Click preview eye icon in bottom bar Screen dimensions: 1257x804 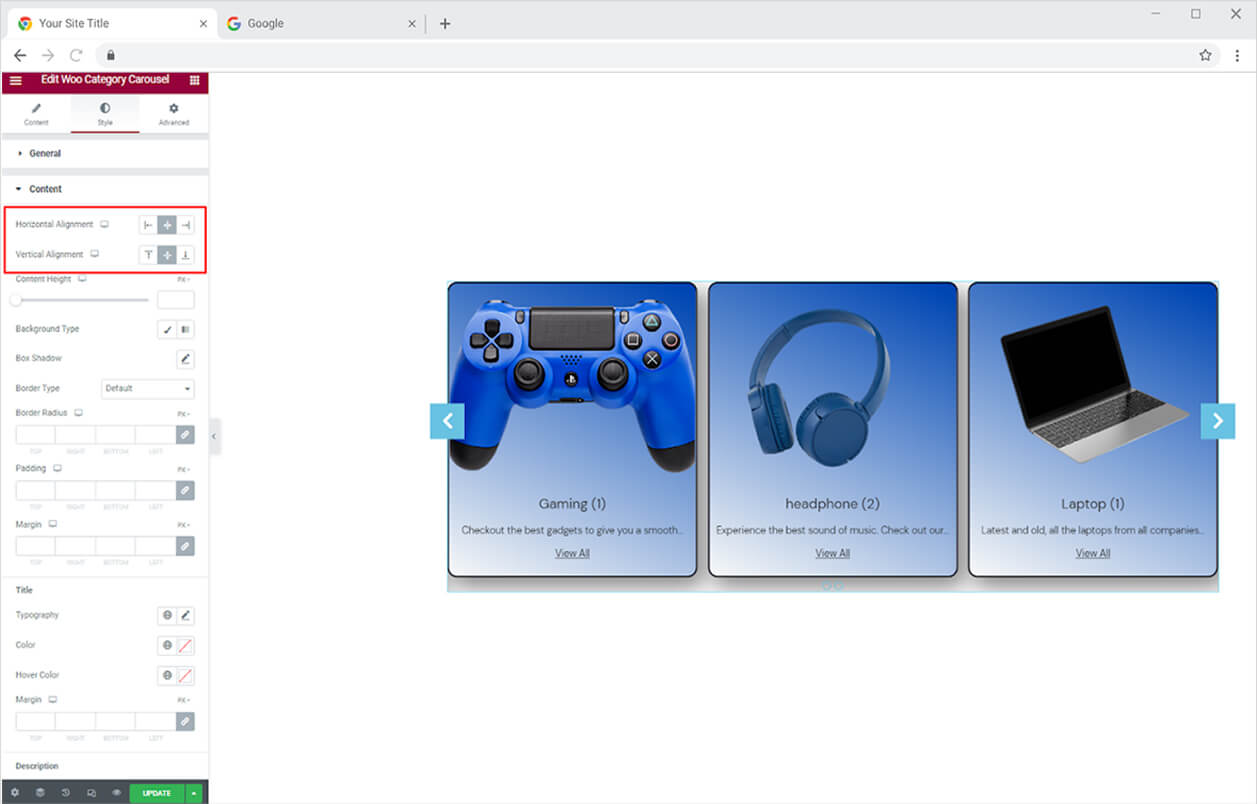(x=116, y=793)
